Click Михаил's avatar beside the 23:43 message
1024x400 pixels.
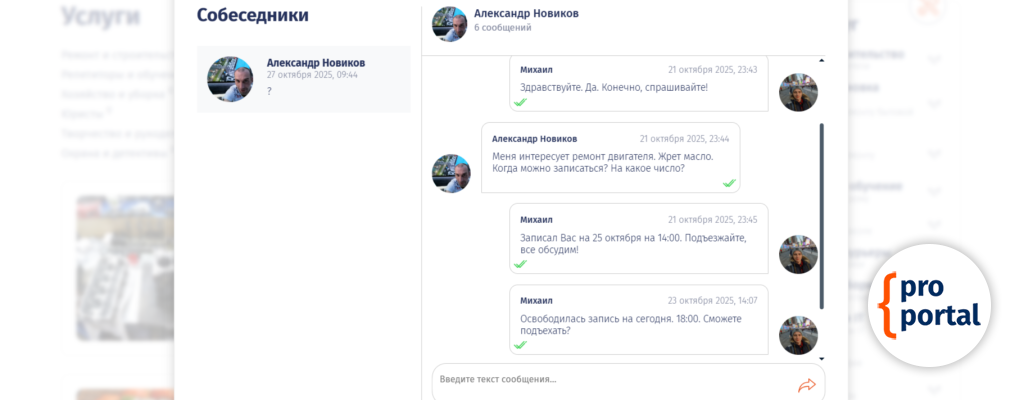pos(798,92)
